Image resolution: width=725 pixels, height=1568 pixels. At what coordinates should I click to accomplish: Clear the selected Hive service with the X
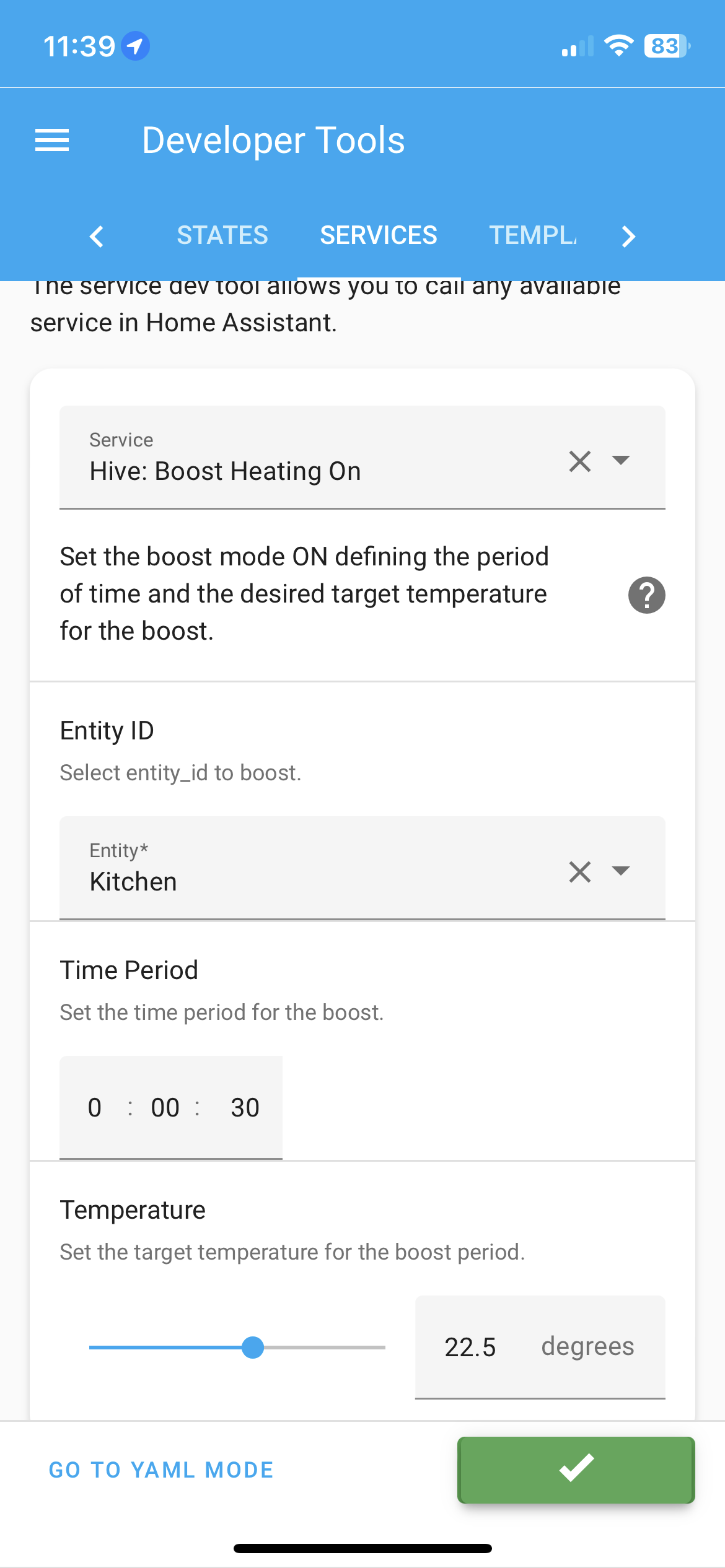click(x=579, y=461)
